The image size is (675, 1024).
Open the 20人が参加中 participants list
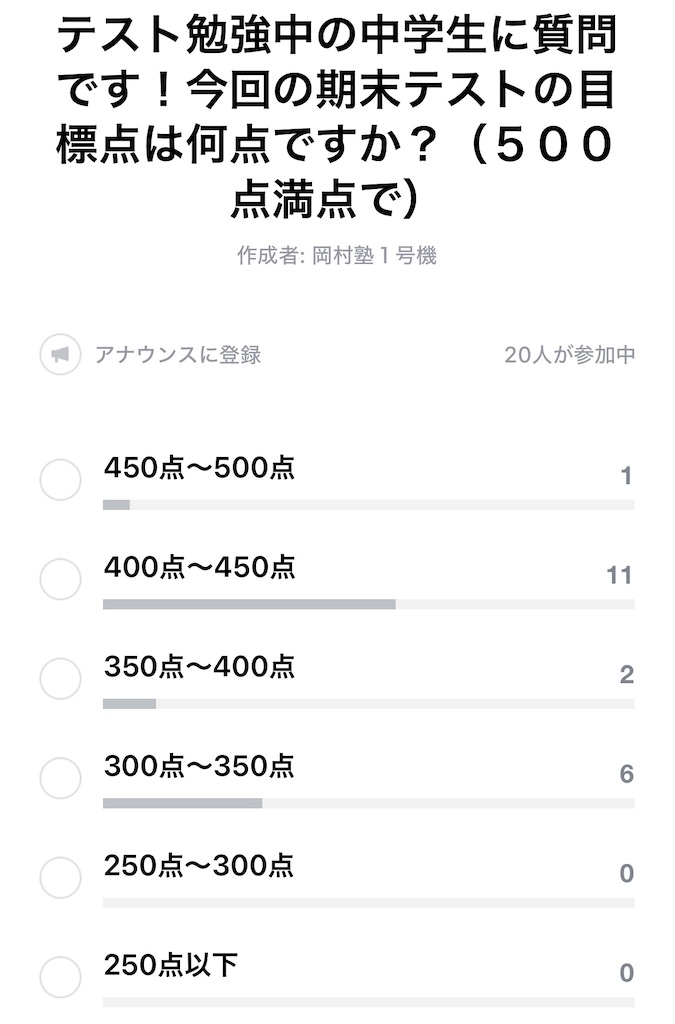(x=569, y=355)
